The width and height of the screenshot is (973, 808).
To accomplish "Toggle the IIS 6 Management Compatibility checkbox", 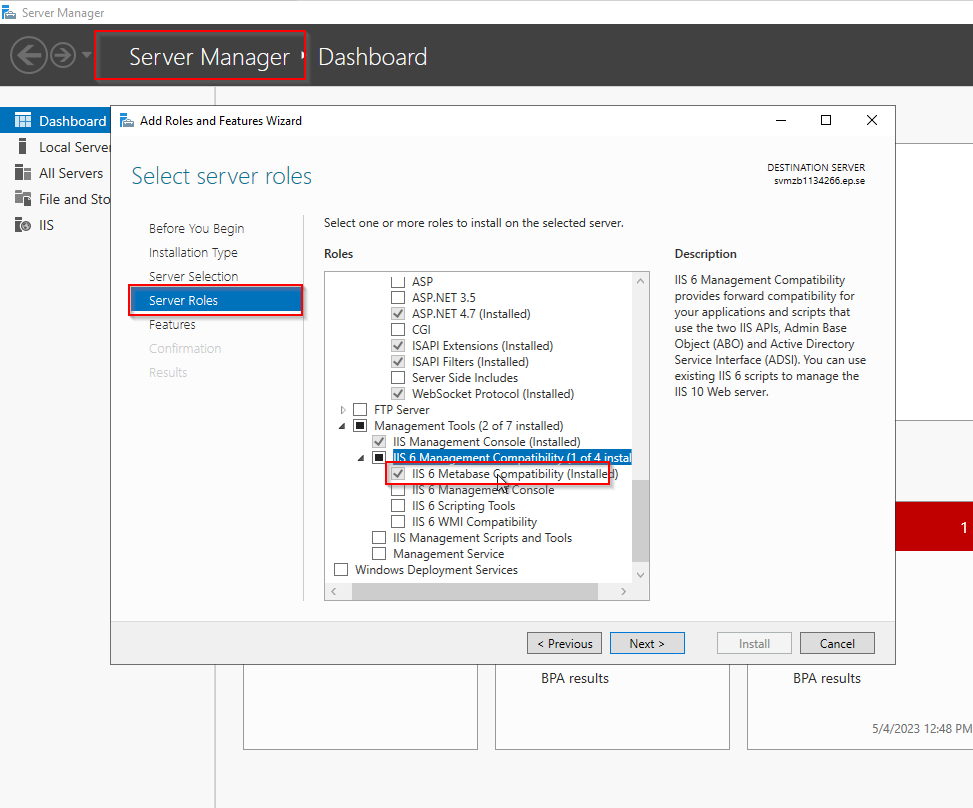I will click(379, 457).
